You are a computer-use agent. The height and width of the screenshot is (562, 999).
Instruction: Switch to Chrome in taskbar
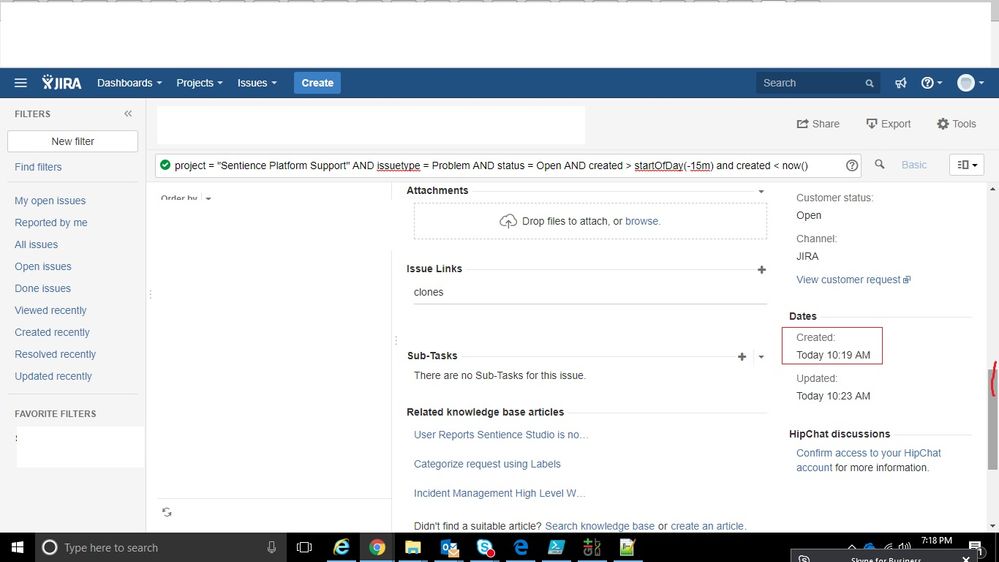(x=377, y=547)
